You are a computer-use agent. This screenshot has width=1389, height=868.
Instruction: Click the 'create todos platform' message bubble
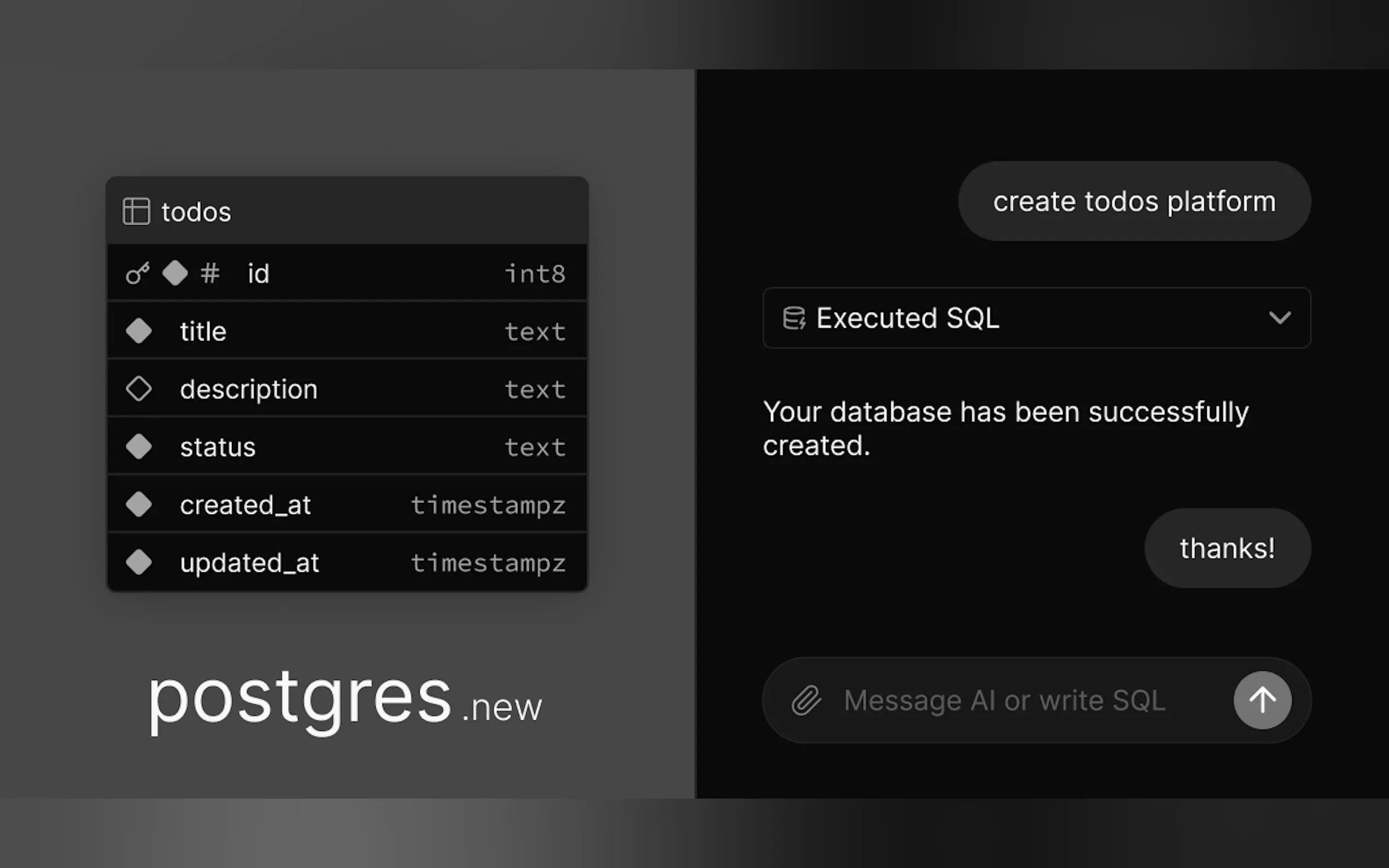tap(1134, 202)
